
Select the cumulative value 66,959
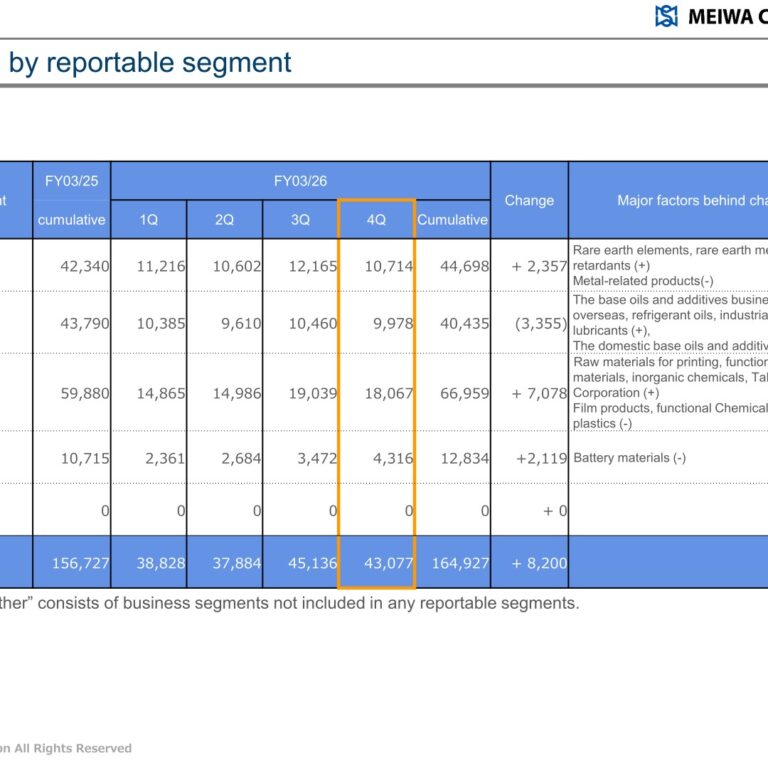coord(464,393)
